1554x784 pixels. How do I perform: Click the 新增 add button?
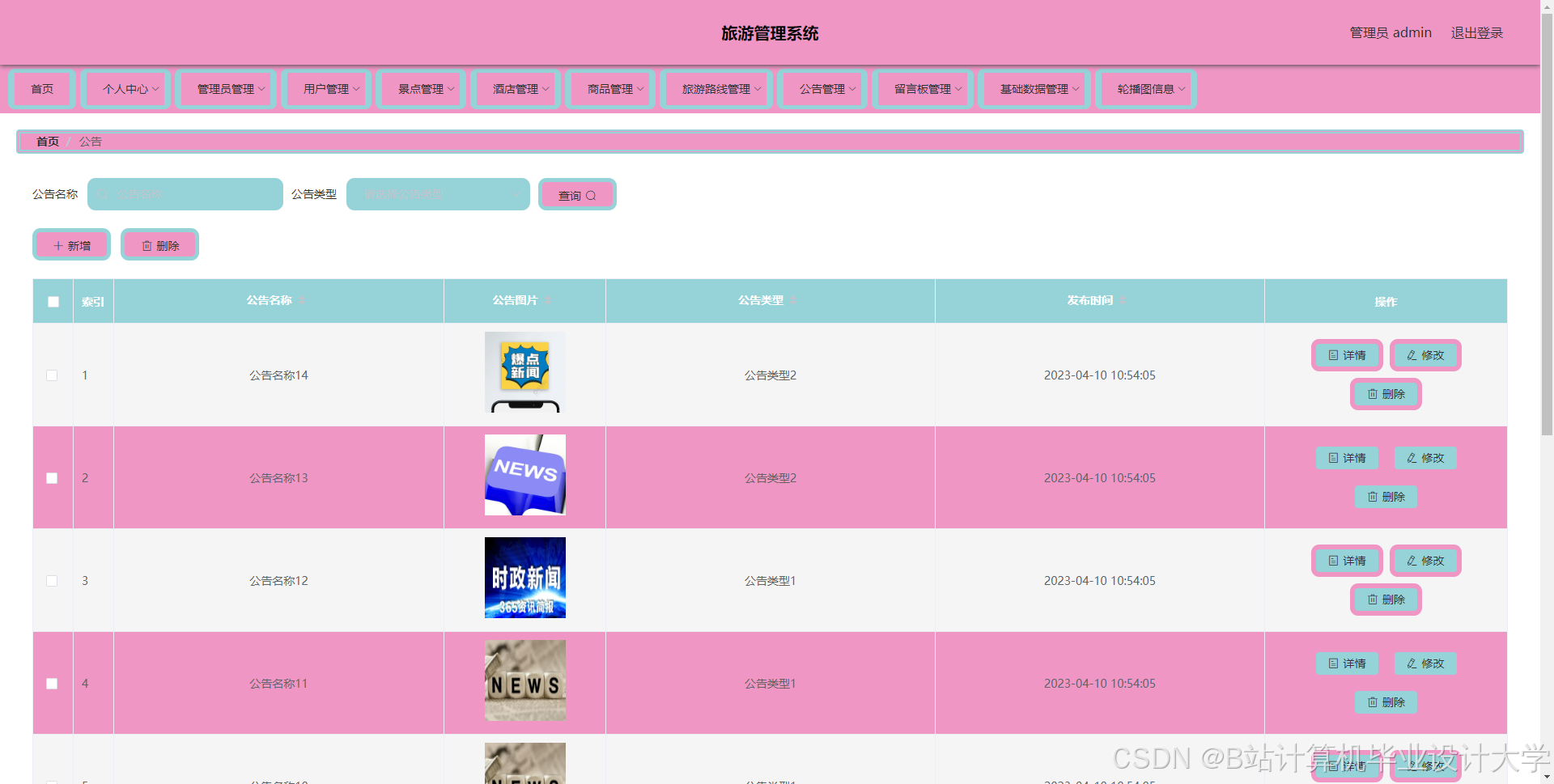pos(71,245)
